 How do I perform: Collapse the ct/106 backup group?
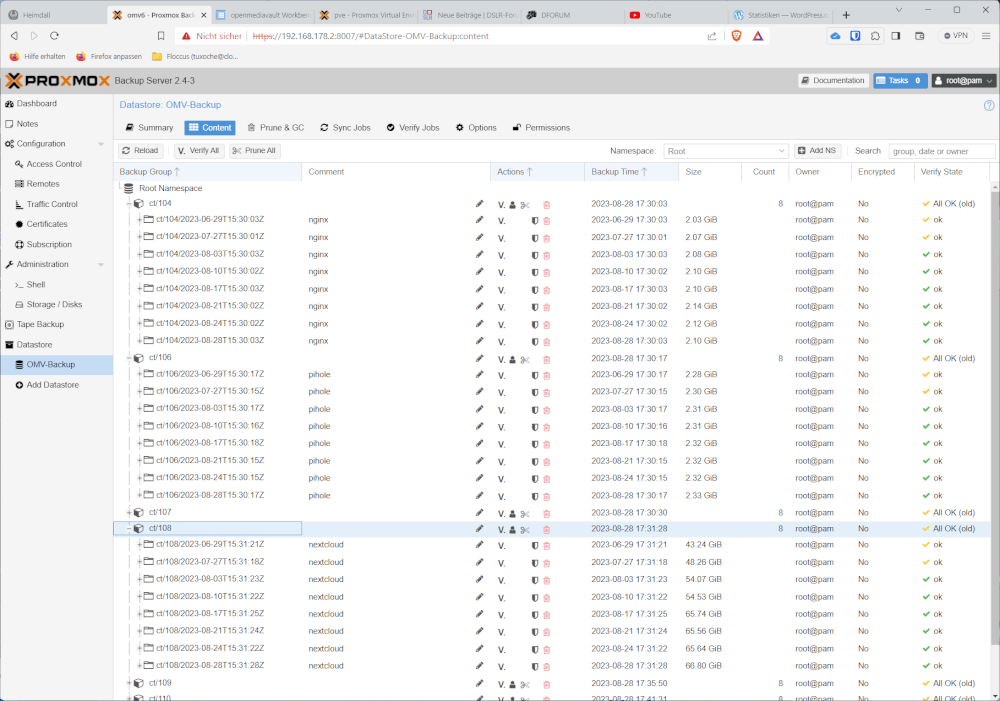(129, 358)
